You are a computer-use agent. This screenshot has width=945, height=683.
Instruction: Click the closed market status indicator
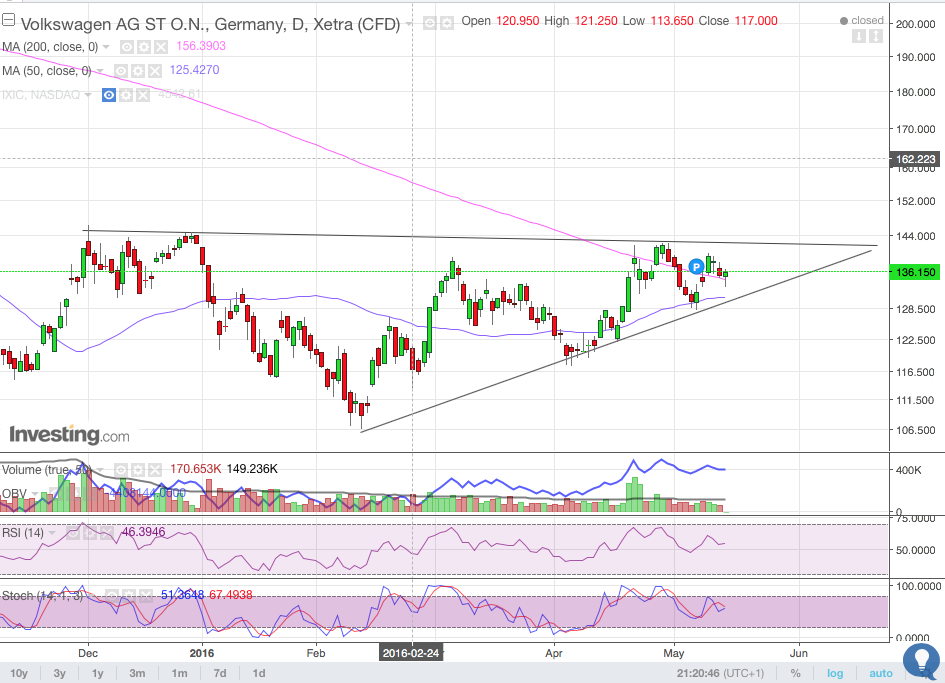[862, 20]
